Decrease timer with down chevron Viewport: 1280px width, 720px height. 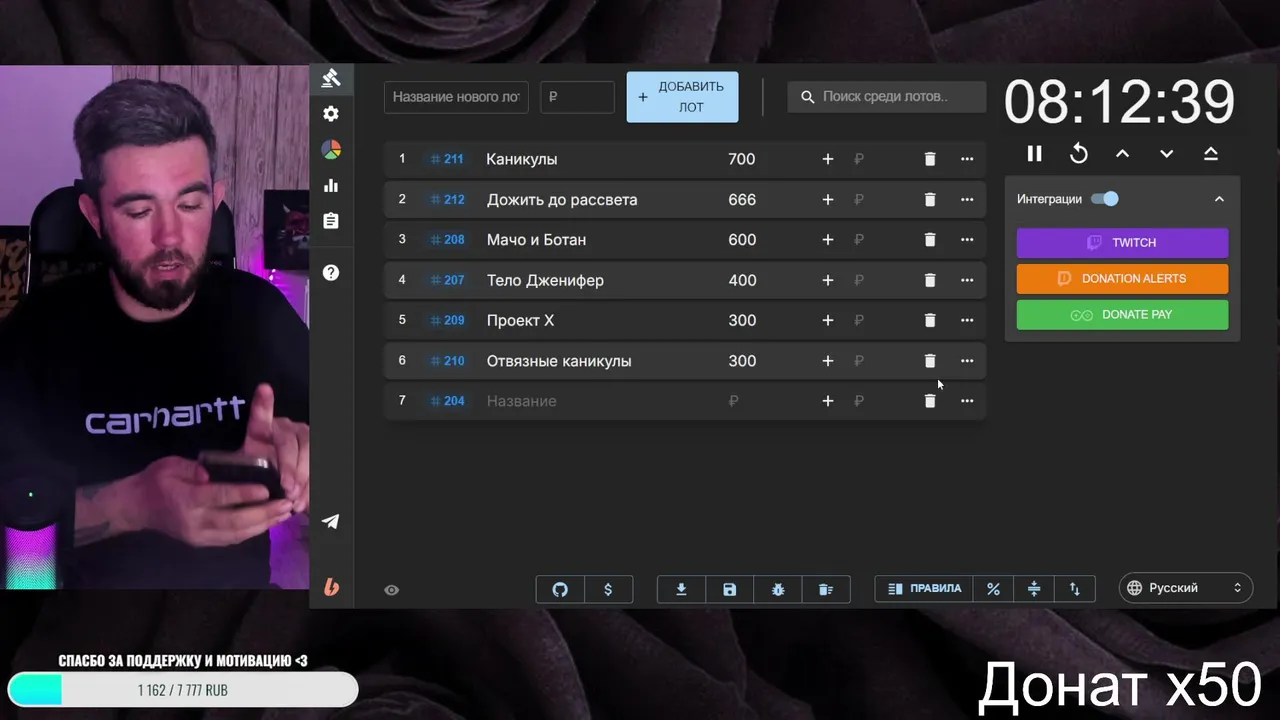[x=1167, y=153]
